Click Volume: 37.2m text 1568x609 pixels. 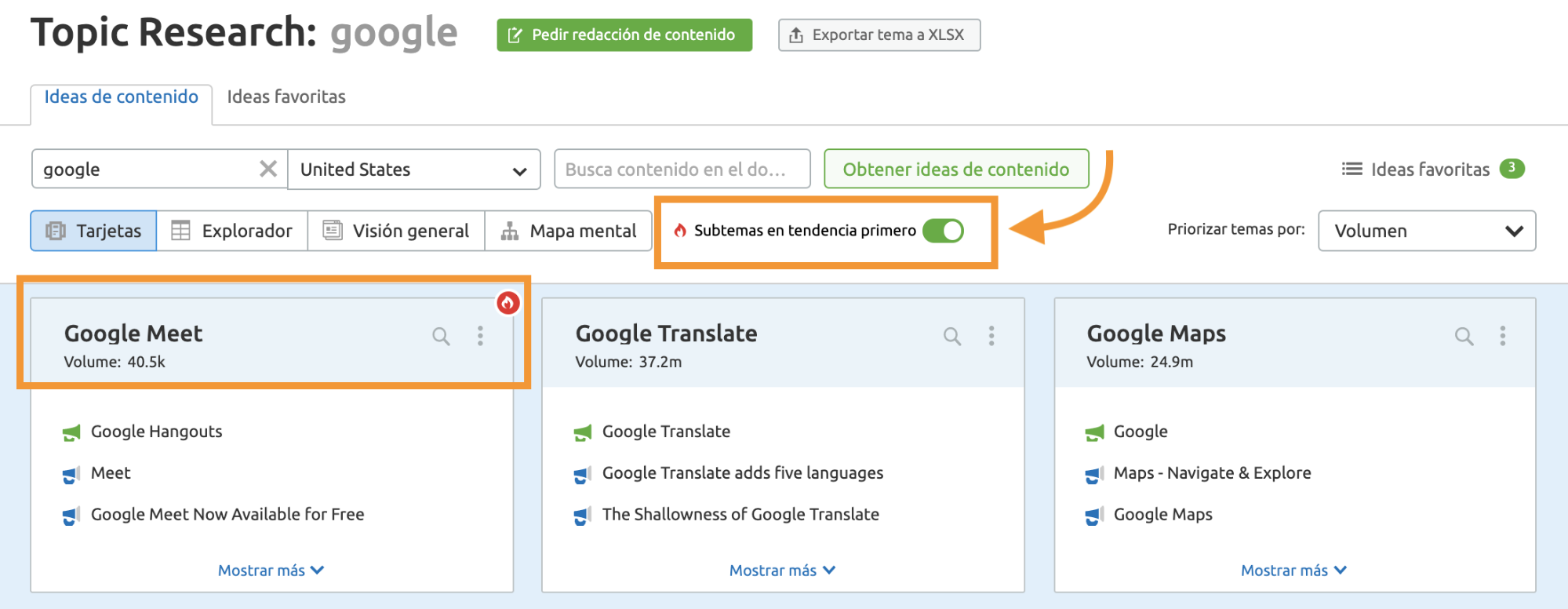click(628, 362)
